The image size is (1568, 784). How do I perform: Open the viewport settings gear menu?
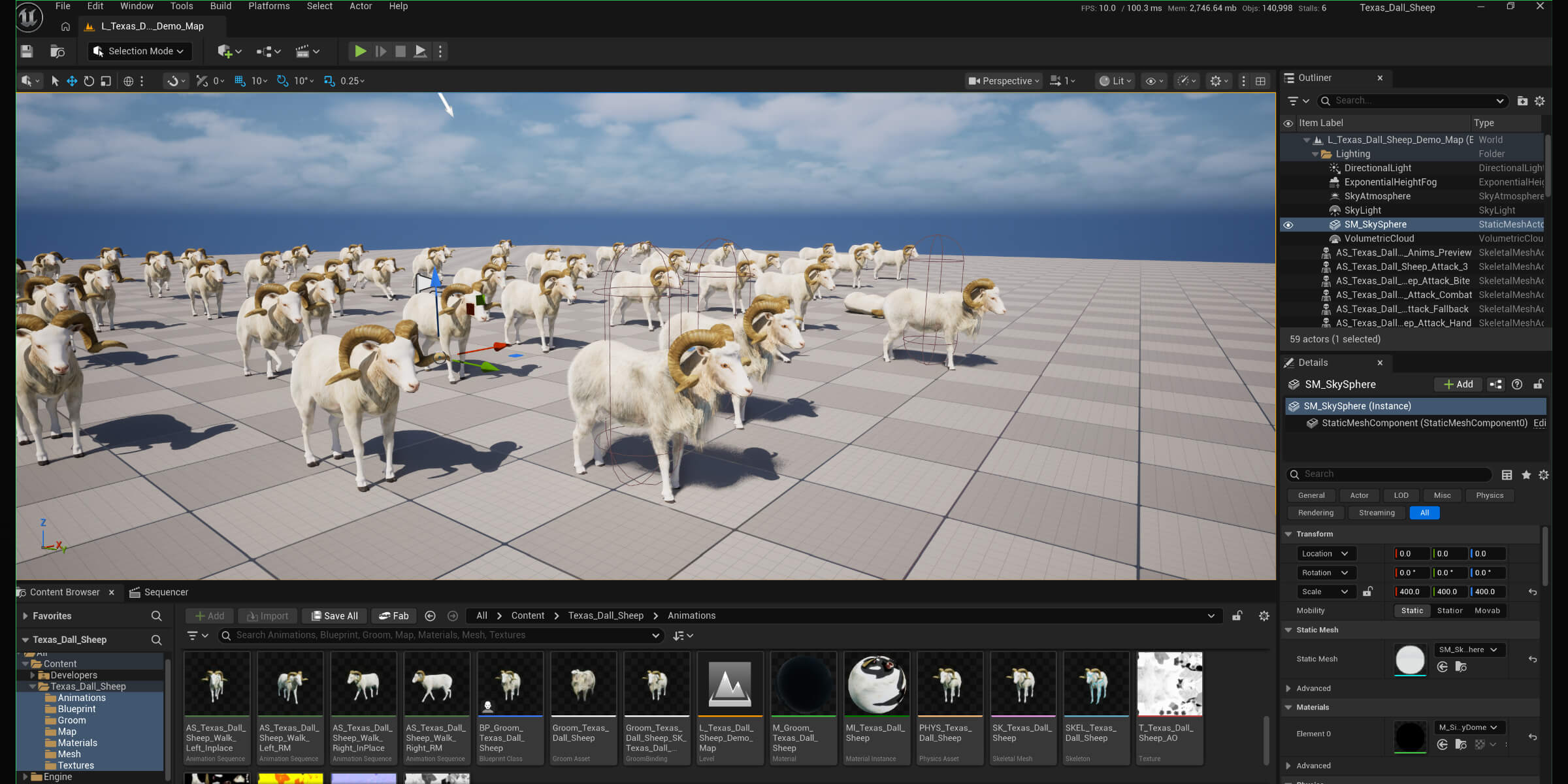1219,81
